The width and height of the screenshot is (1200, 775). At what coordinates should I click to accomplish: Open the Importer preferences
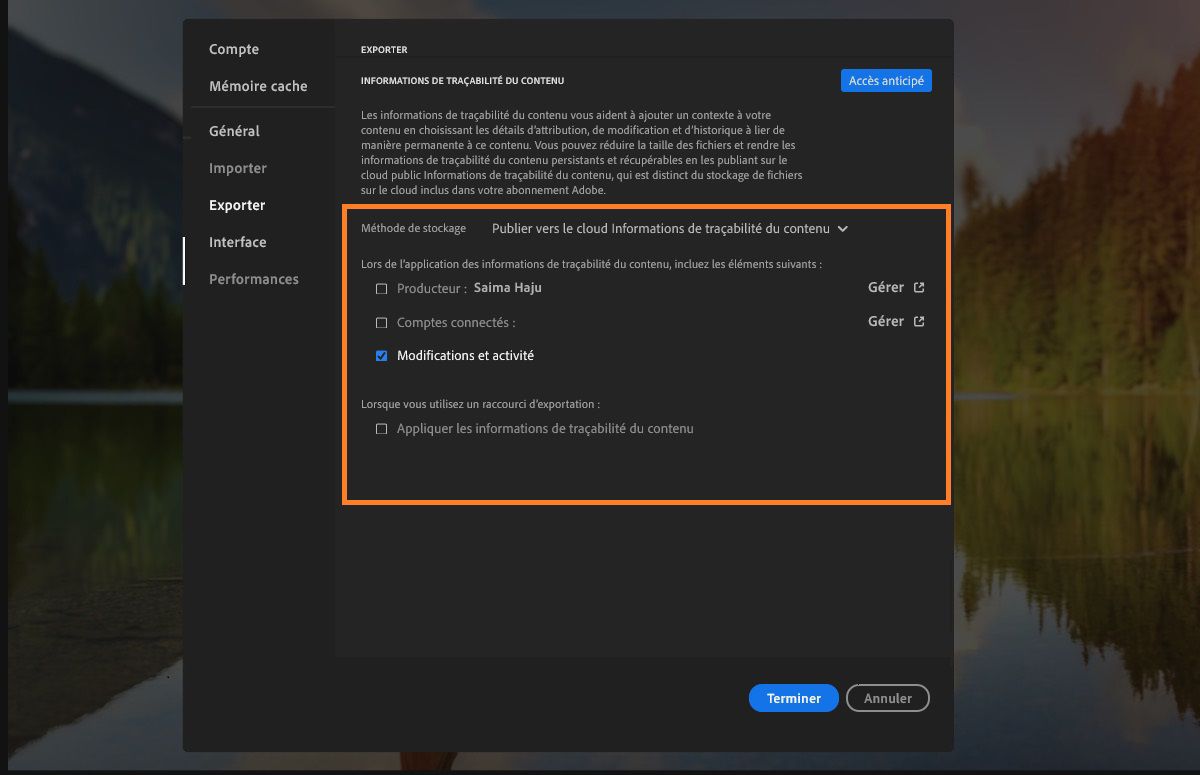238,168
